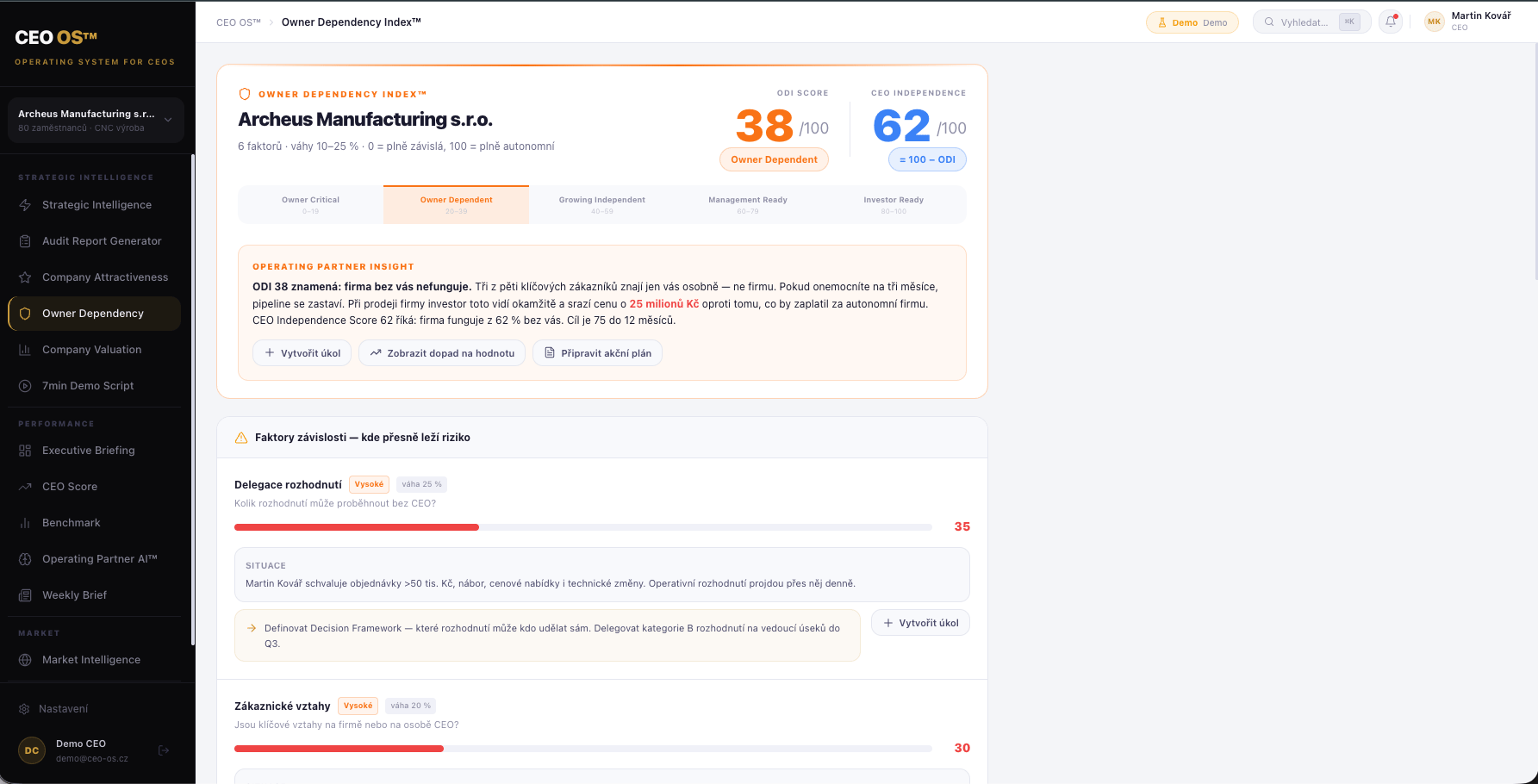Image resolution: width=1538 pixels, height=784 pixels.
Task: Click the Martin Kovář user name
Action: [1481, 16]
